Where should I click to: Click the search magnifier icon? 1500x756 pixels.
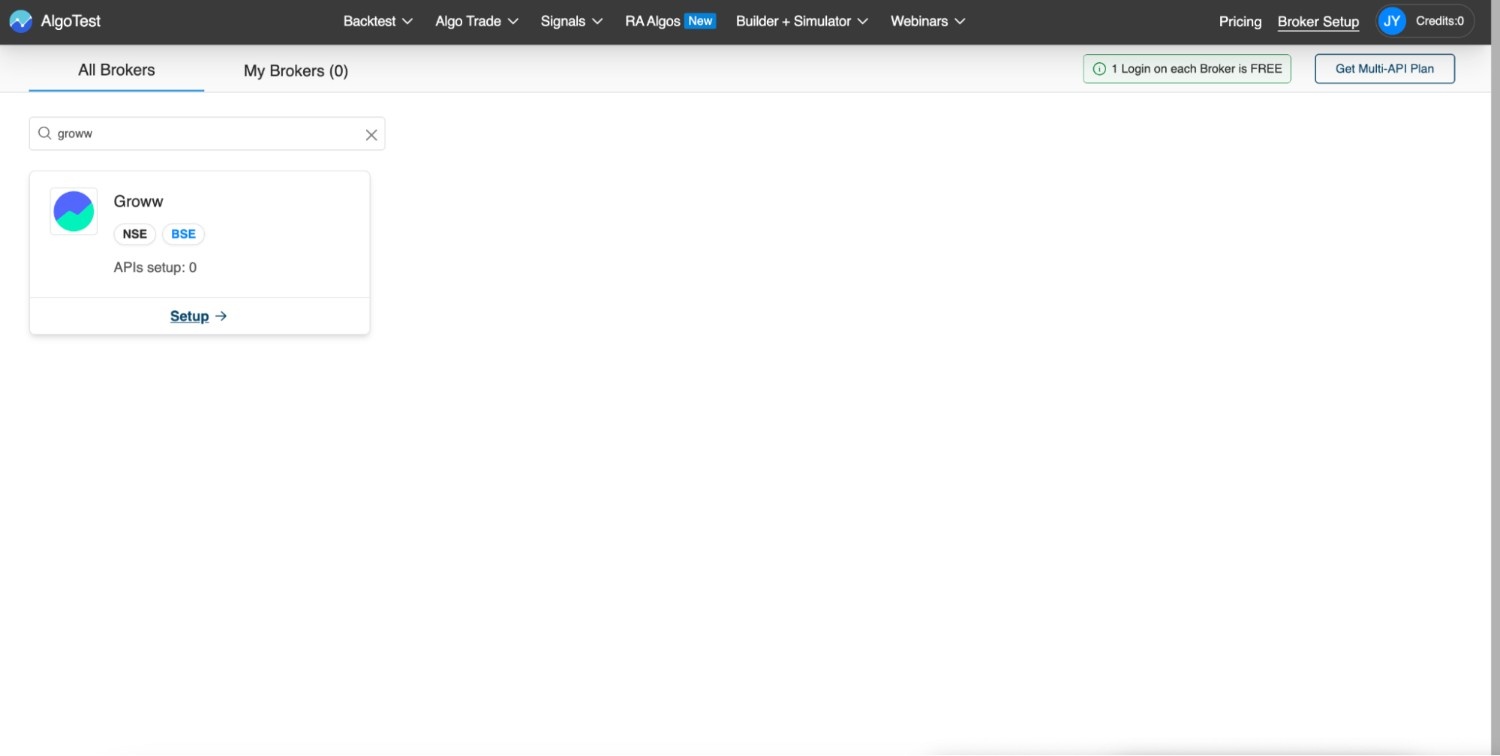point(45,133)
